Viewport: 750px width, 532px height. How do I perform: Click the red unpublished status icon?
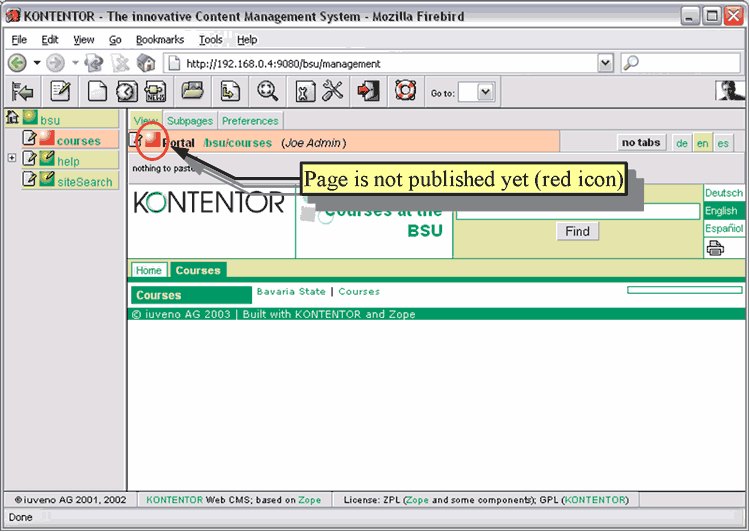[x=152, y=141]
